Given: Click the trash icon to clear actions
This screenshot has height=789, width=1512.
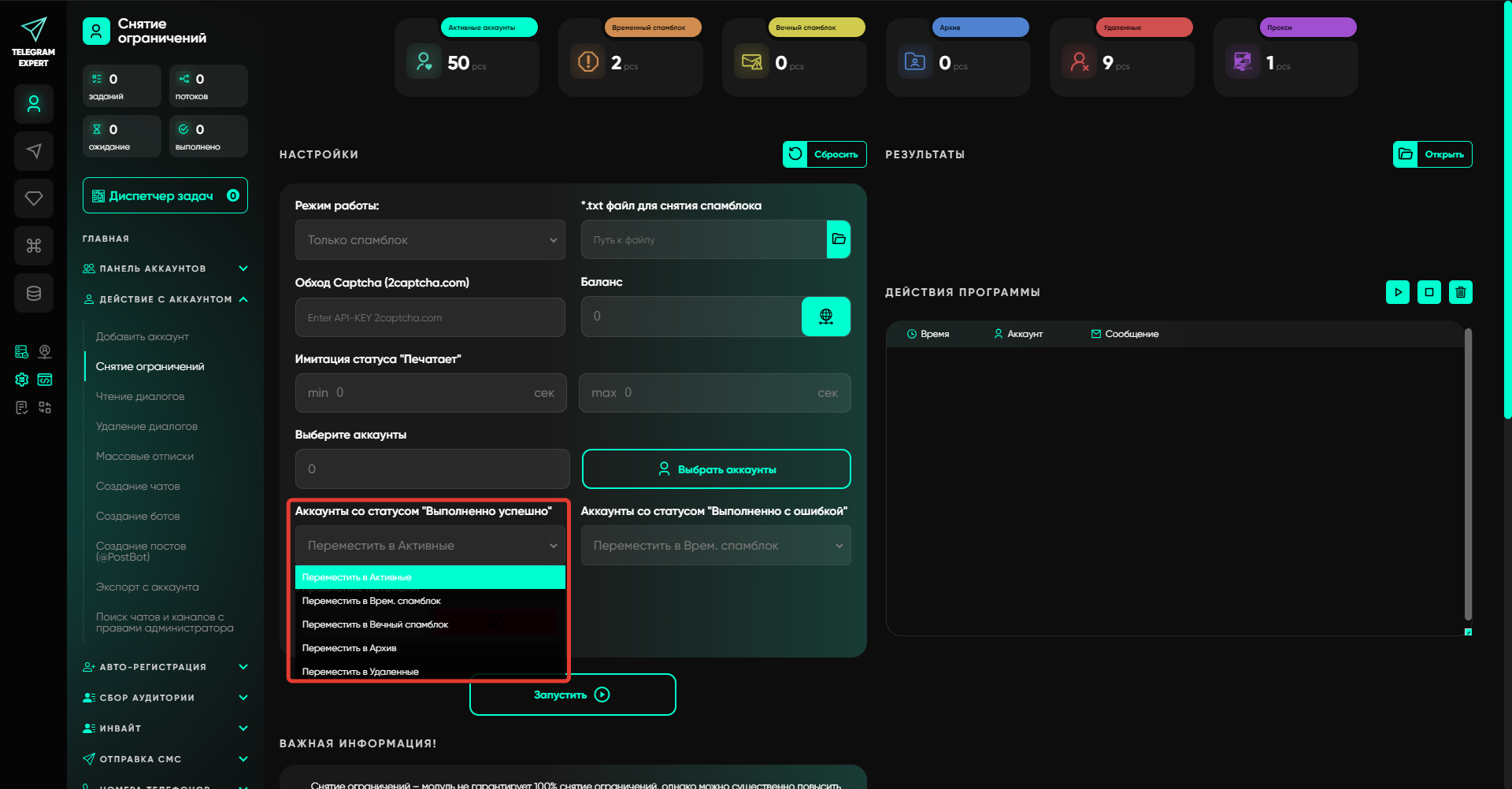Looking at the screenshot, I should tap(1460, 292).
